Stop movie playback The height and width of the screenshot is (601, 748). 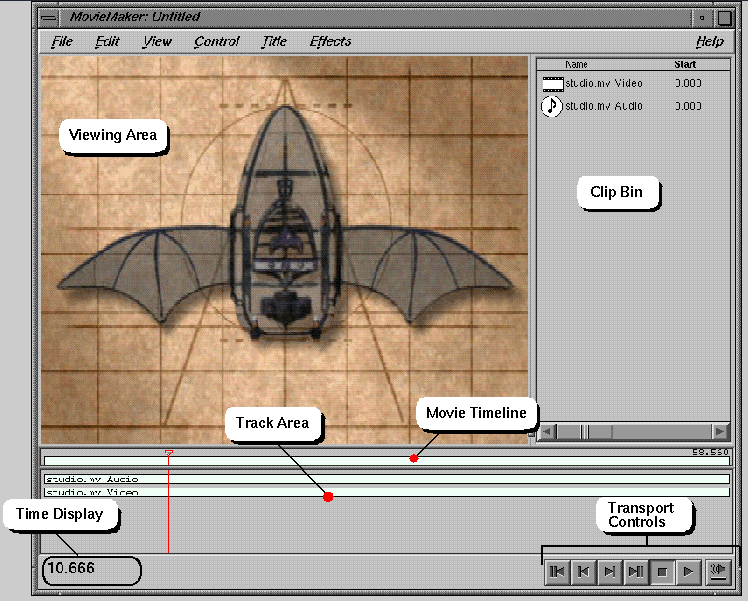click(x=662, y=571)
